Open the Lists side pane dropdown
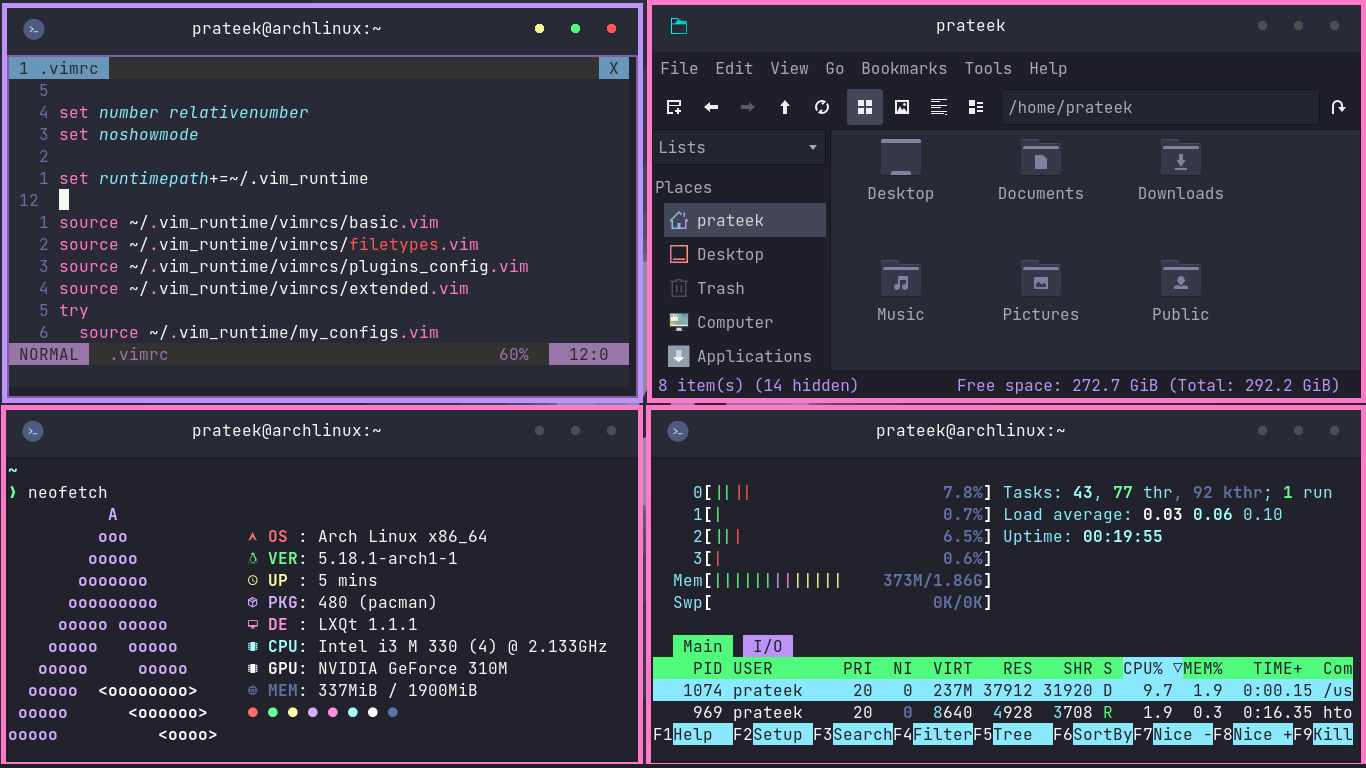The width and height of the screenshot is (1366, 768). pos(739,147)
